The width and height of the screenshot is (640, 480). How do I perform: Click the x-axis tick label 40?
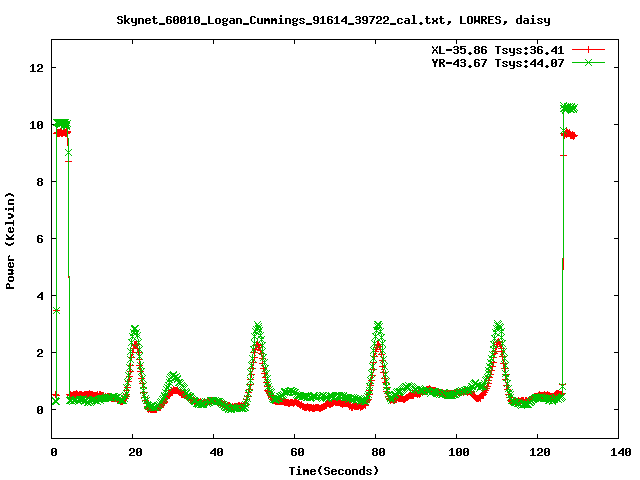tap(216, 452)
